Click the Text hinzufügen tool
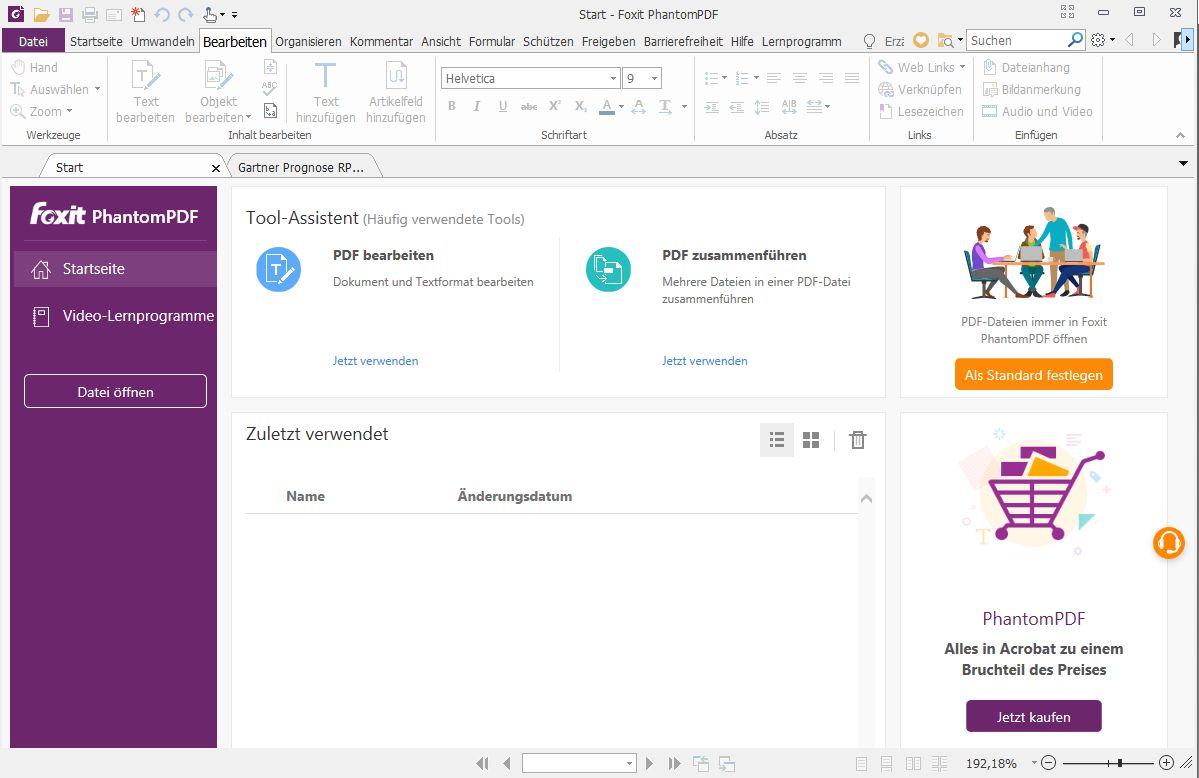Image resolution: width=1199 pixels, height=778 pixels. [326, 93]
